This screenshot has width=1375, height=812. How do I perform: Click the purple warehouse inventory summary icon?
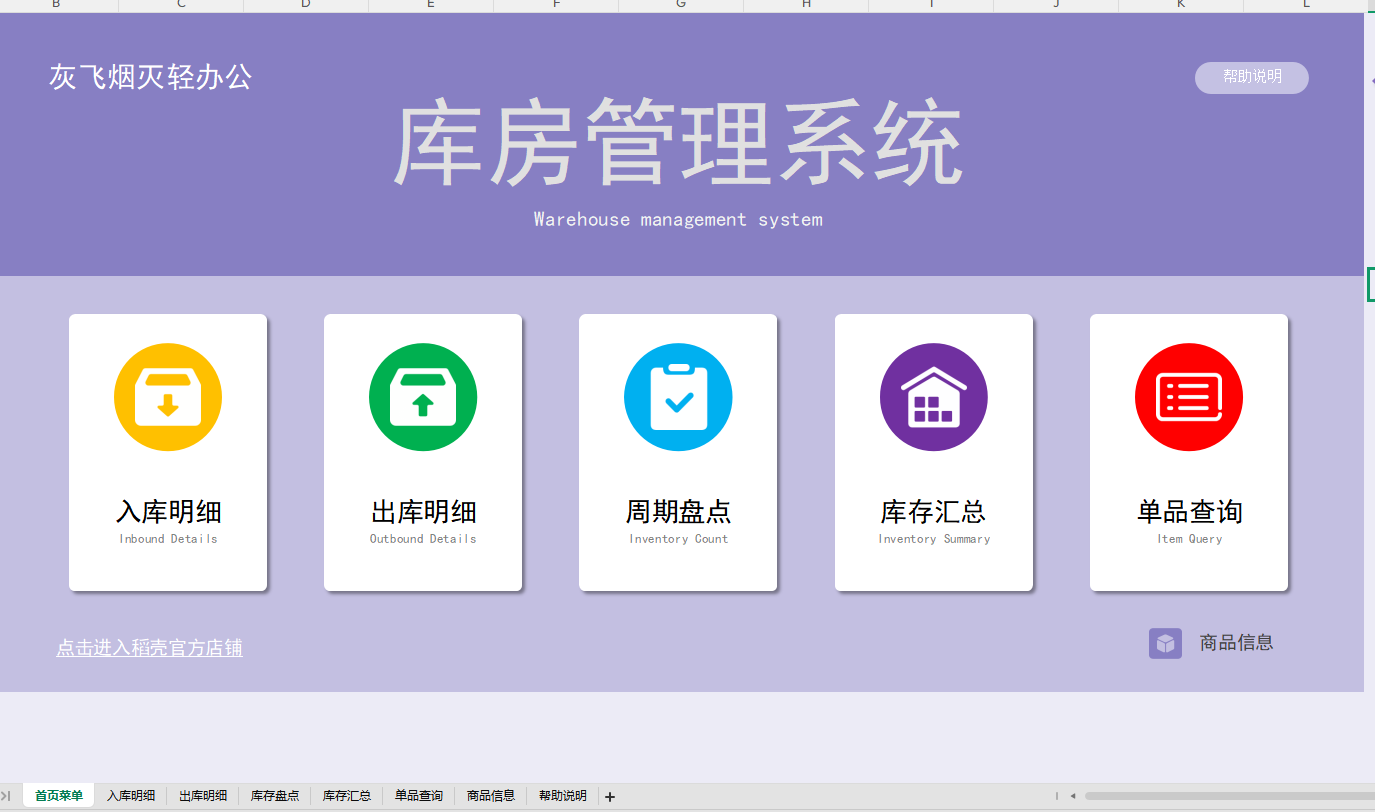(x=933, y=397)
